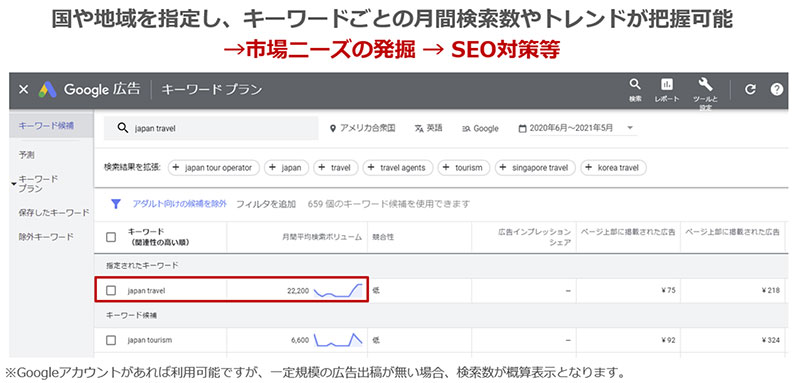Change location アメリカ合衆国
Screen dimensions: 800x383
[x=362, y=129]
